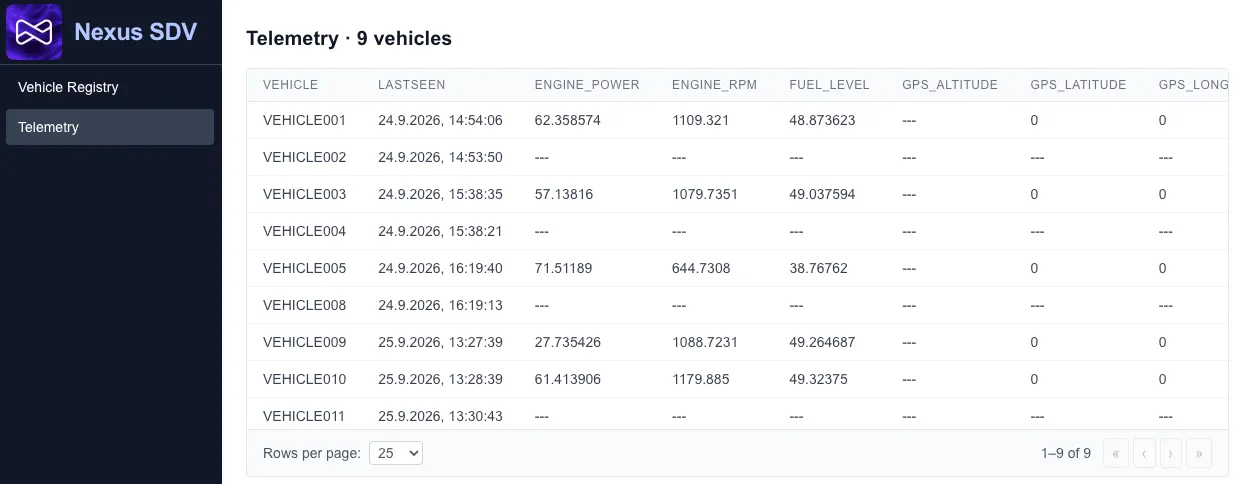Viewport: 1239px width, 484px height.
Task: Click timestamp 25.9.2026, 13:30:43
Action: click(440, 416)
